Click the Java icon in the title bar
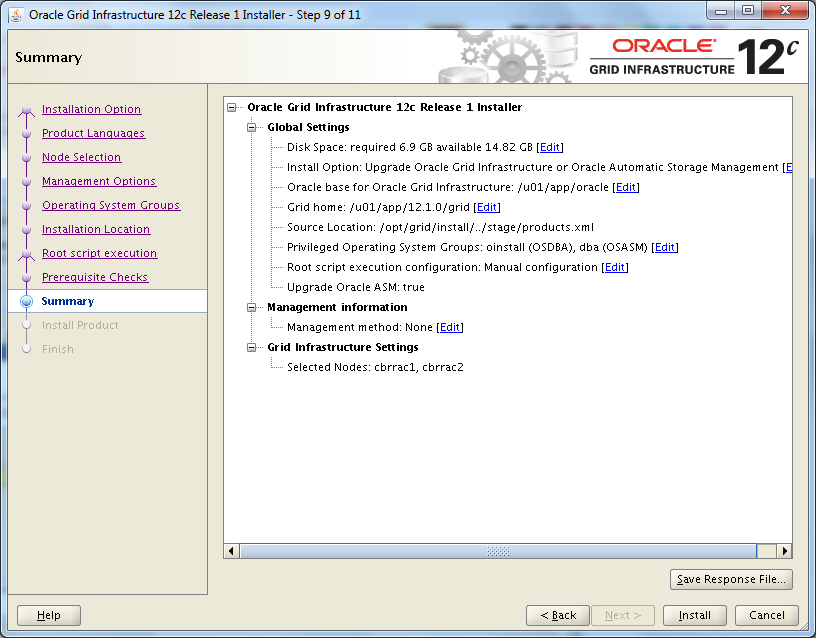Image resolution: width=816 pixels, height=638 pixels. tap(16, 15)
